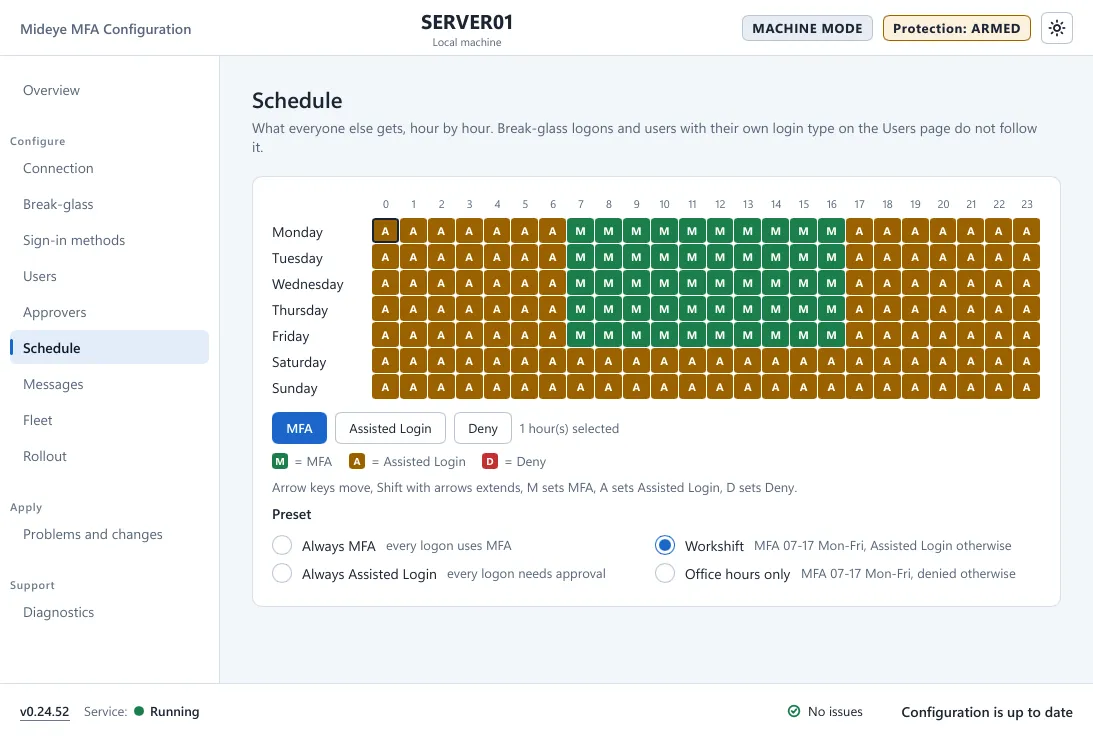Click the Schedule page heading
This screenshot has width=1093, height=739.
(297, 100)
